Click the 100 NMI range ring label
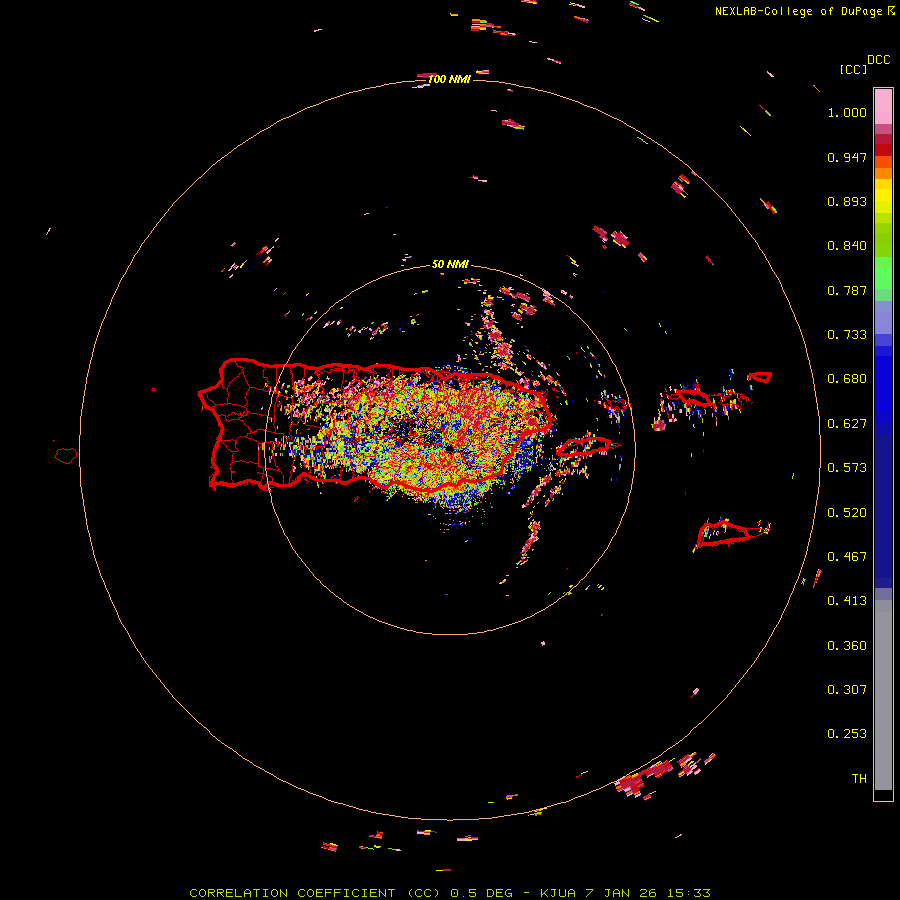 (x=449, y=79)
